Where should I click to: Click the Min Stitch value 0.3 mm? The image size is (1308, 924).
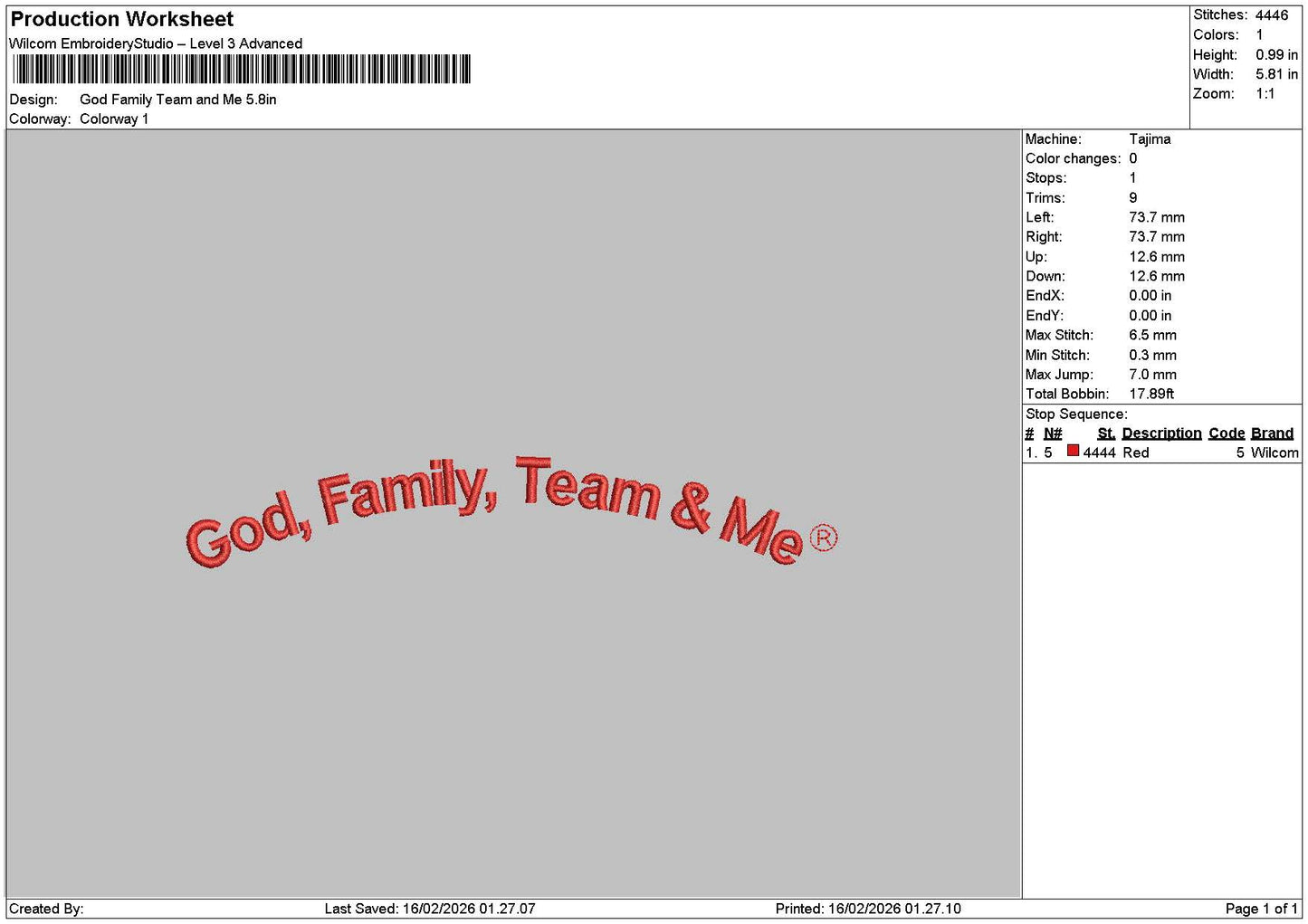click(x=1153, y=355)
